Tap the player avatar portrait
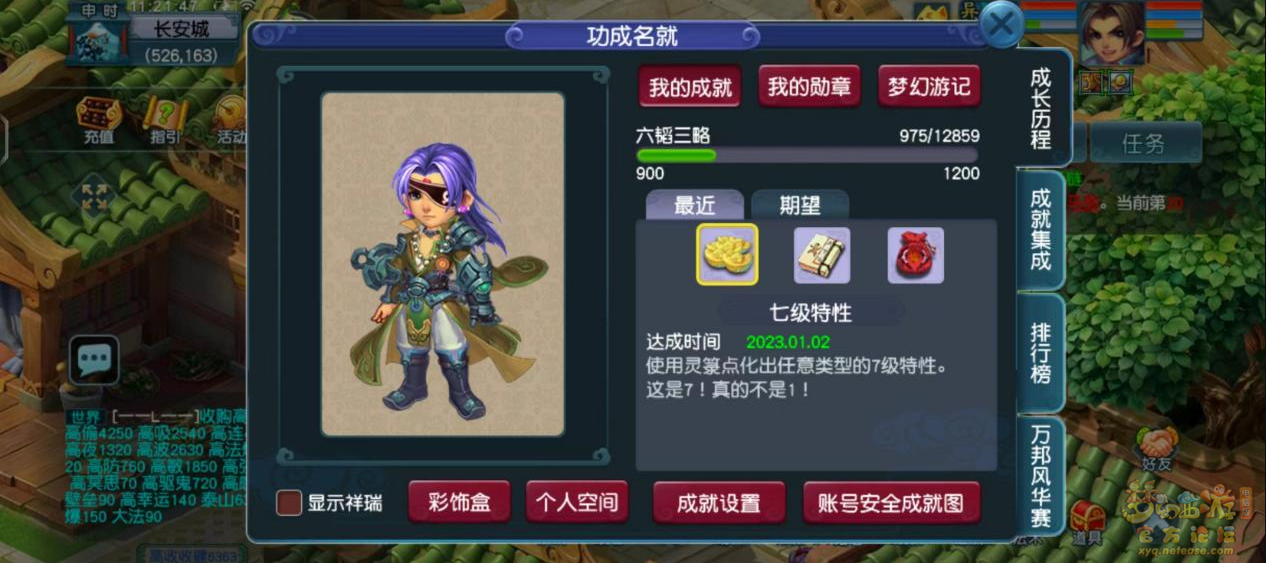Viewport: 1266px width, 563px height. (x=1110, y=34)
